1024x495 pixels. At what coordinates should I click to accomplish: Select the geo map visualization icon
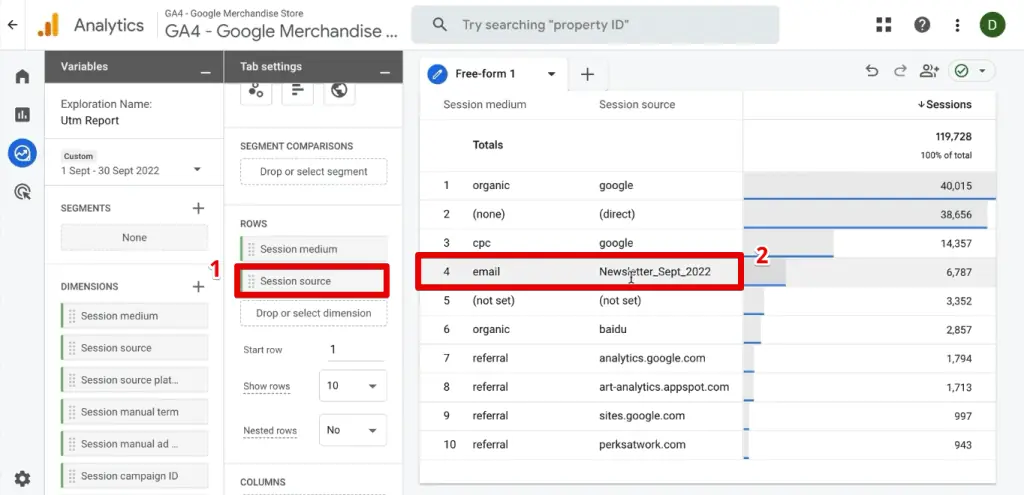(339, 91)
